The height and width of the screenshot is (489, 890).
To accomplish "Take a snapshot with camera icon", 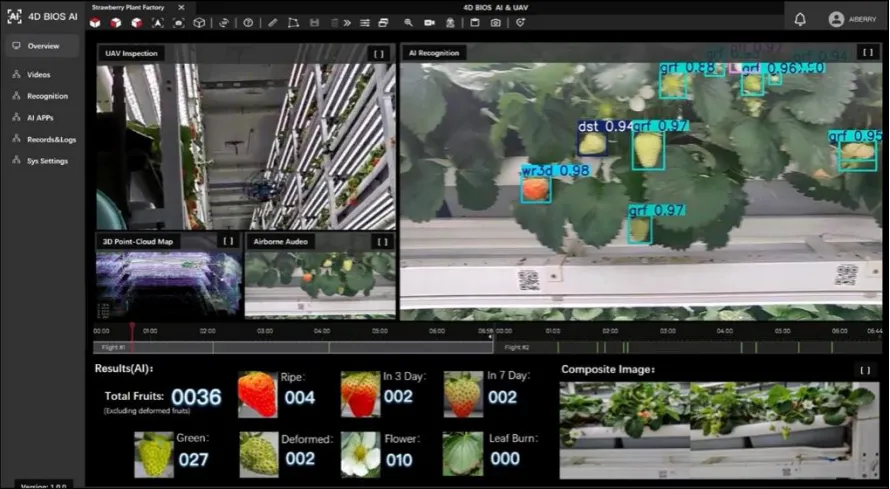I will tap(495, 22).
